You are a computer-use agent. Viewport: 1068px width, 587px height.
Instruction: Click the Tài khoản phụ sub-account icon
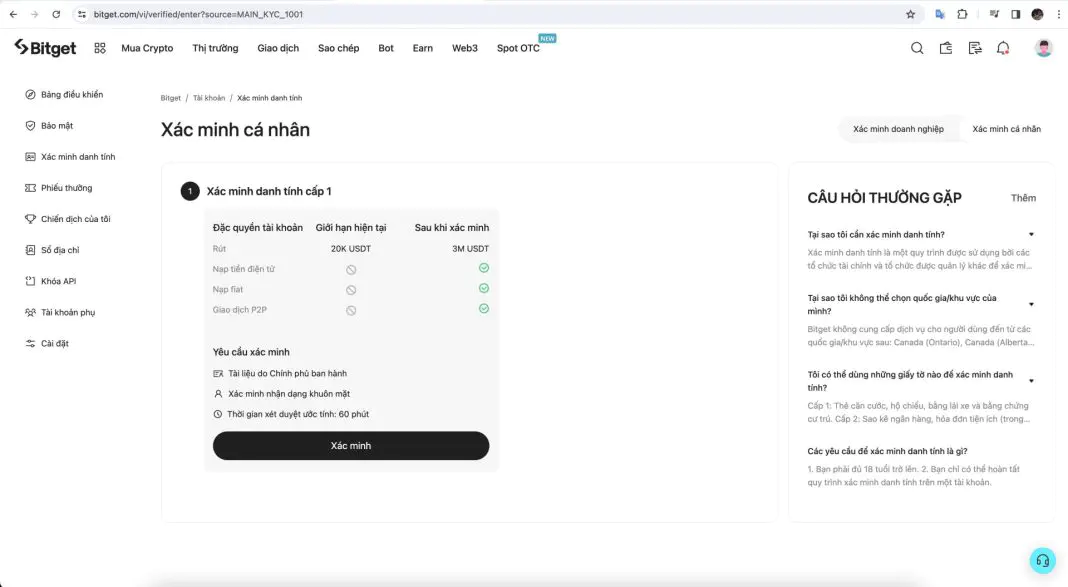tap(30, 313)
